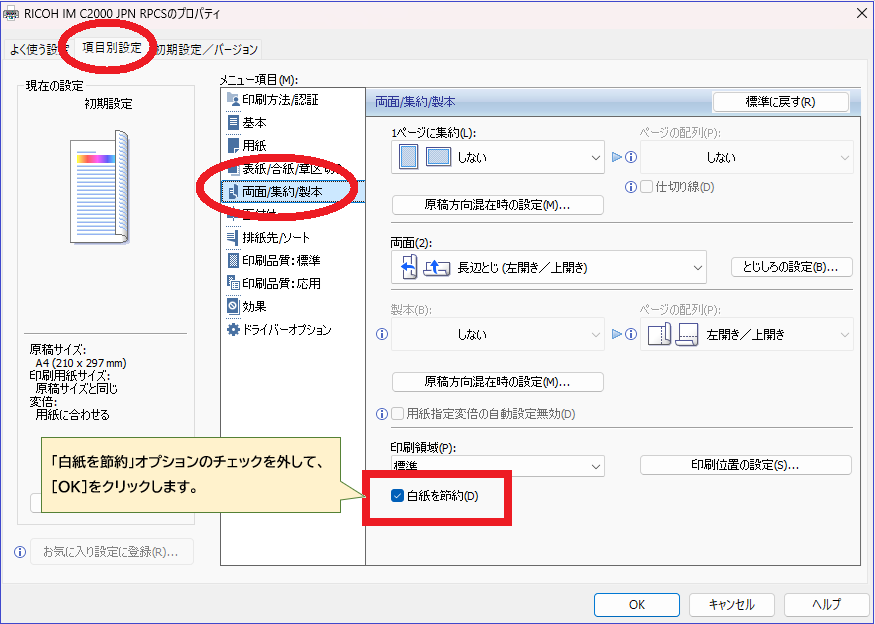Switch to 初期設定/バージョン tab

(x=208, y=49)
